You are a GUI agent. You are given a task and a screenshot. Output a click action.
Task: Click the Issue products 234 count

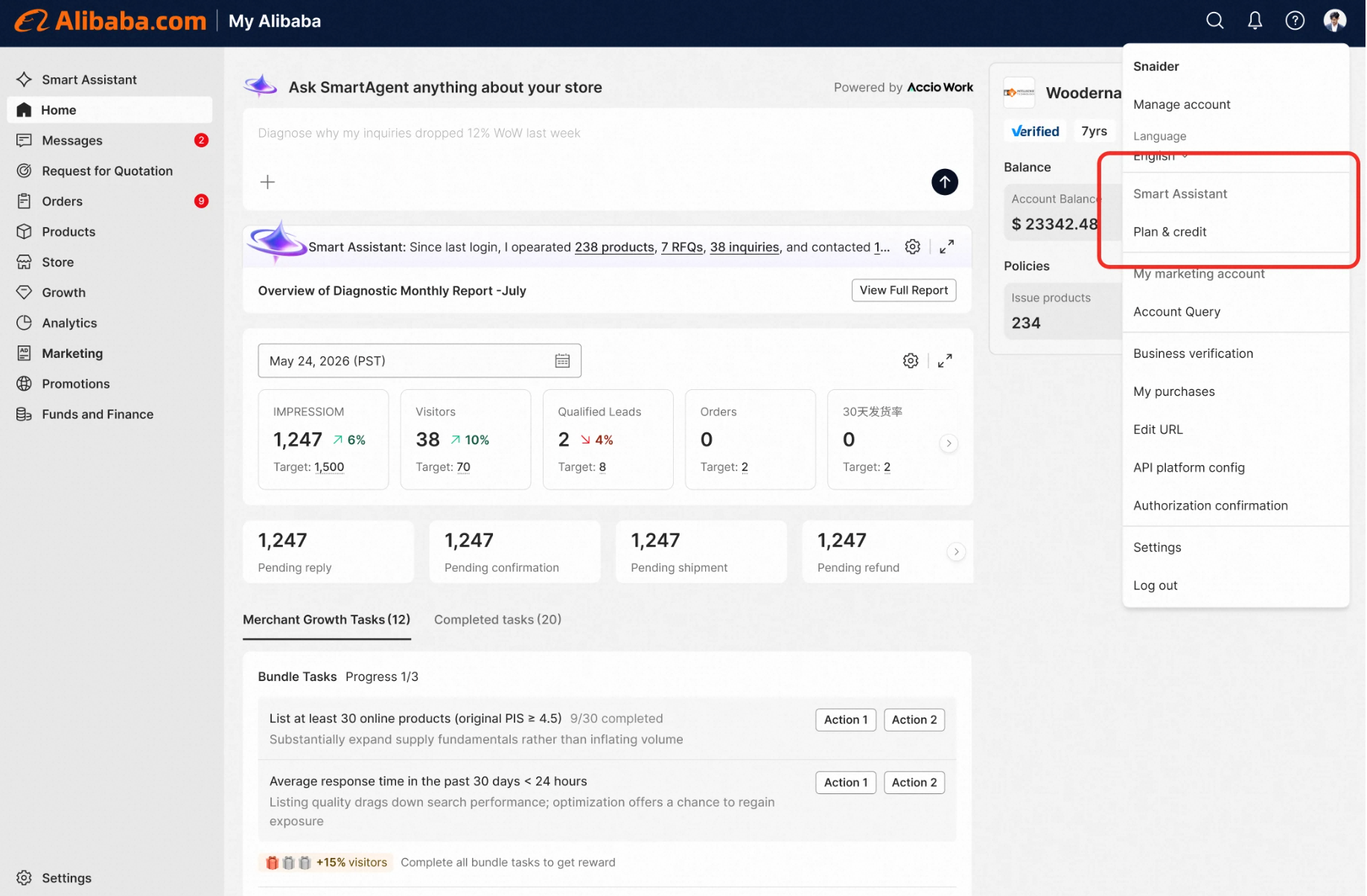(x=1027, y=324)
